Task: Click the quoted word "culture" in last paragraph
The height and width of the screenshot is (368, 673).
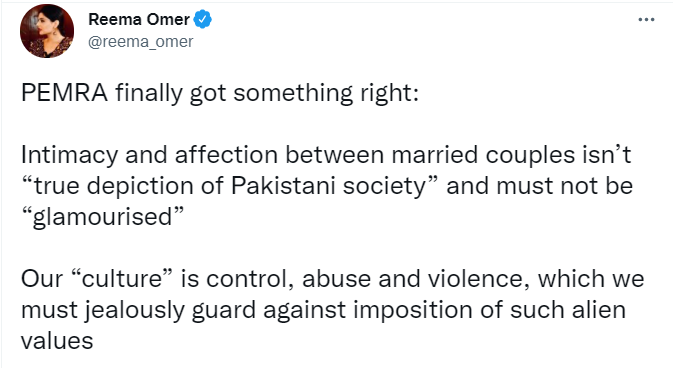Action: pos(121,279)
